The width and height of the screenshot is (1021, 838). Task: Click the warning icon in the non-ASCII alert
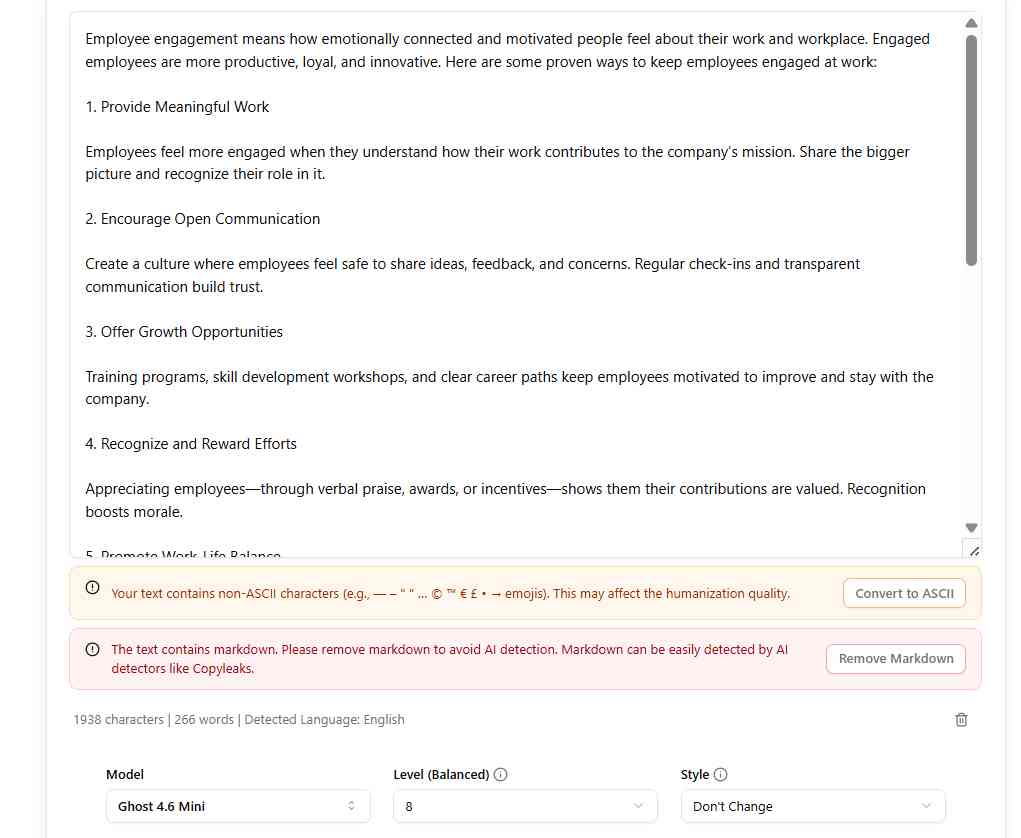(92, 587)
